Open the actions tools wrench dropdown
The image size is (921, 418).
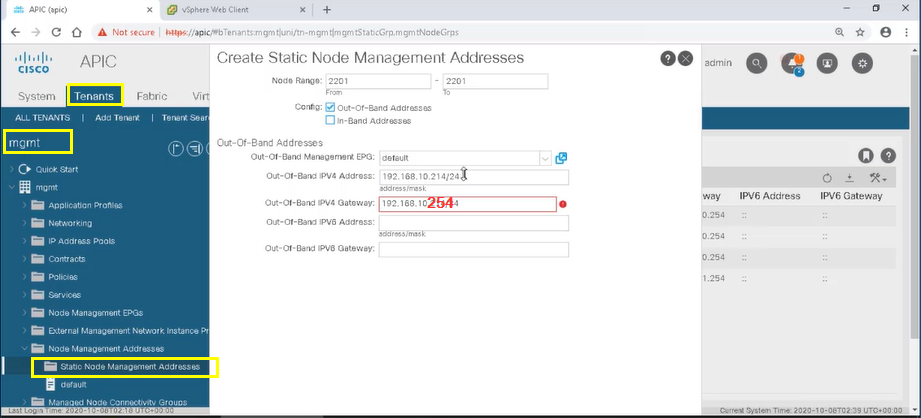tap(878, 178)
